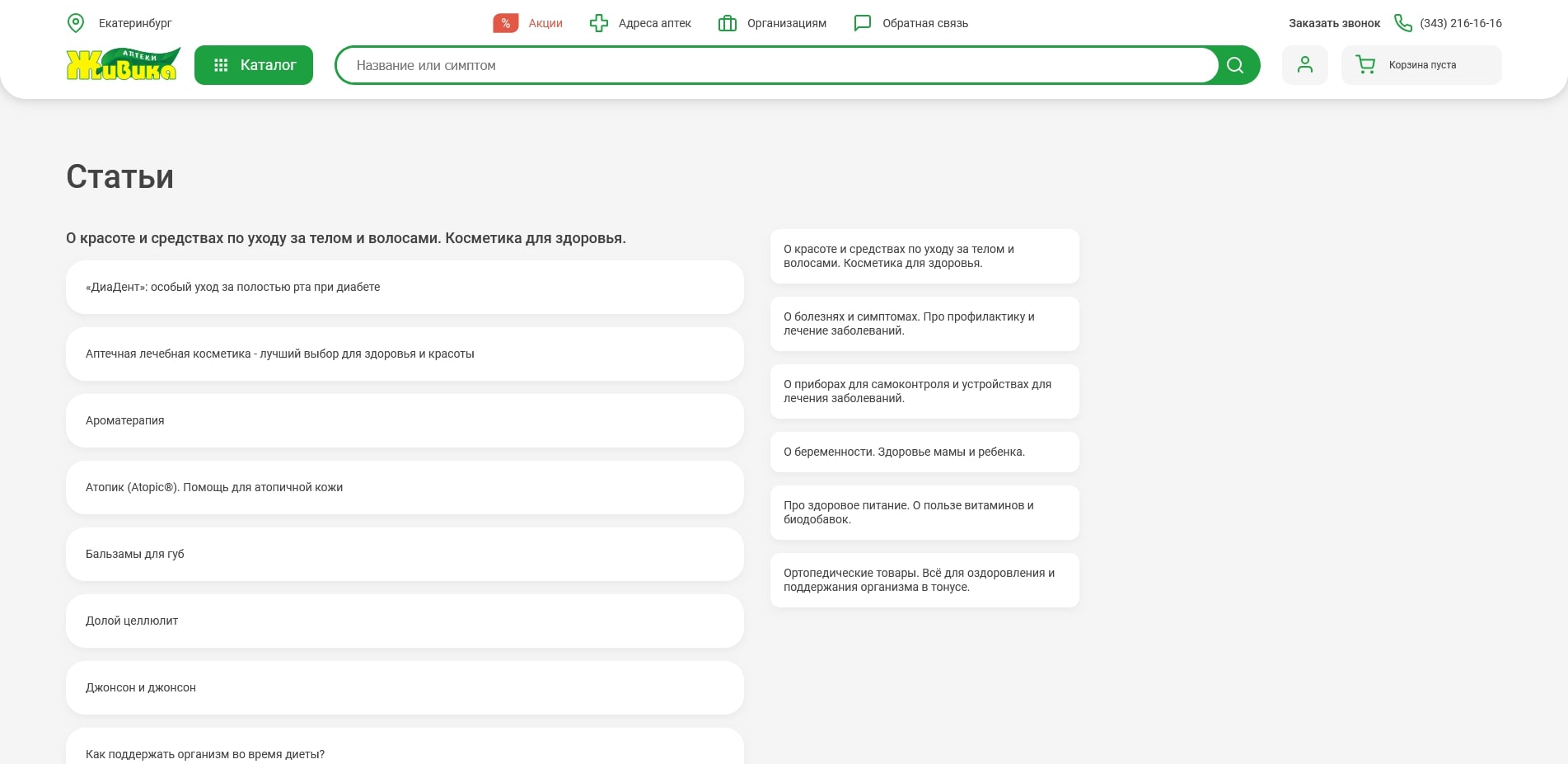
Task: Click the Название или симптом search field
Action: 776,65
